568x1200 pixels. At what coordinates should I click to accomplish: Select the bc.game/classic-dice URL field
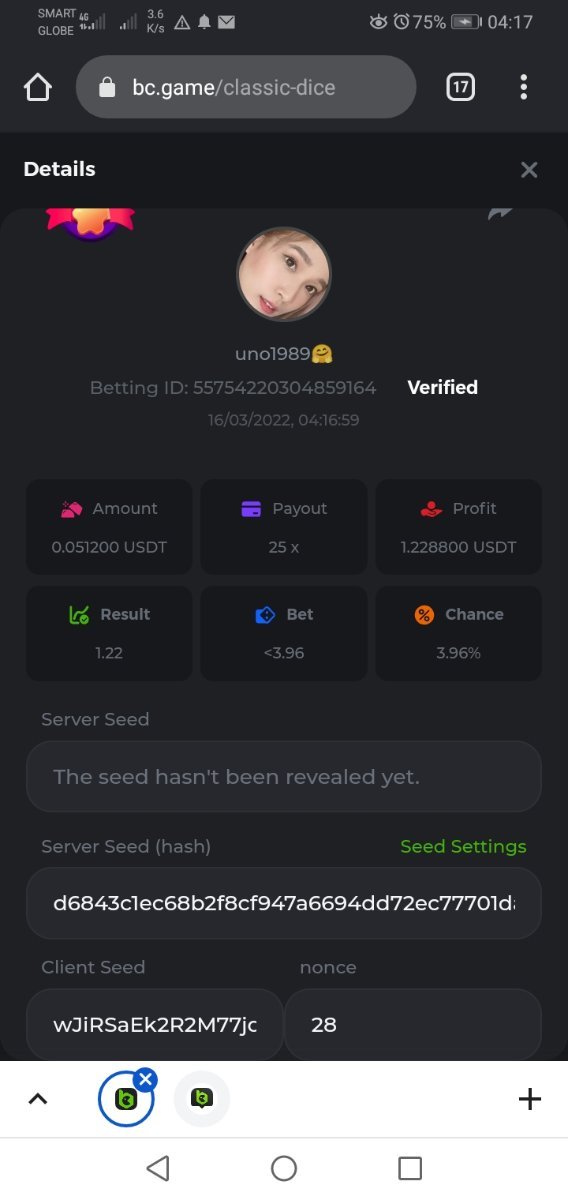(246, 87)
